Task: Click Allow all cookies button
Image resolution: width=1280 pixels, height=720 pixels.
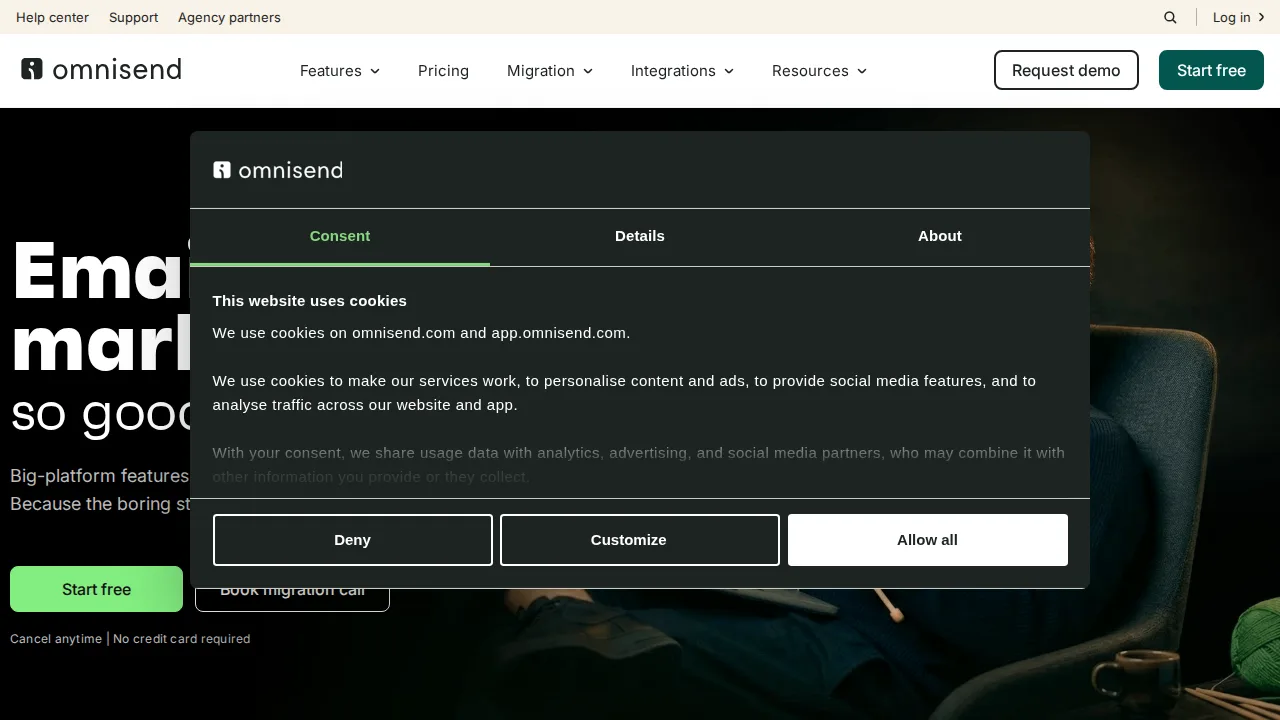Action: [x=928, y=540]
